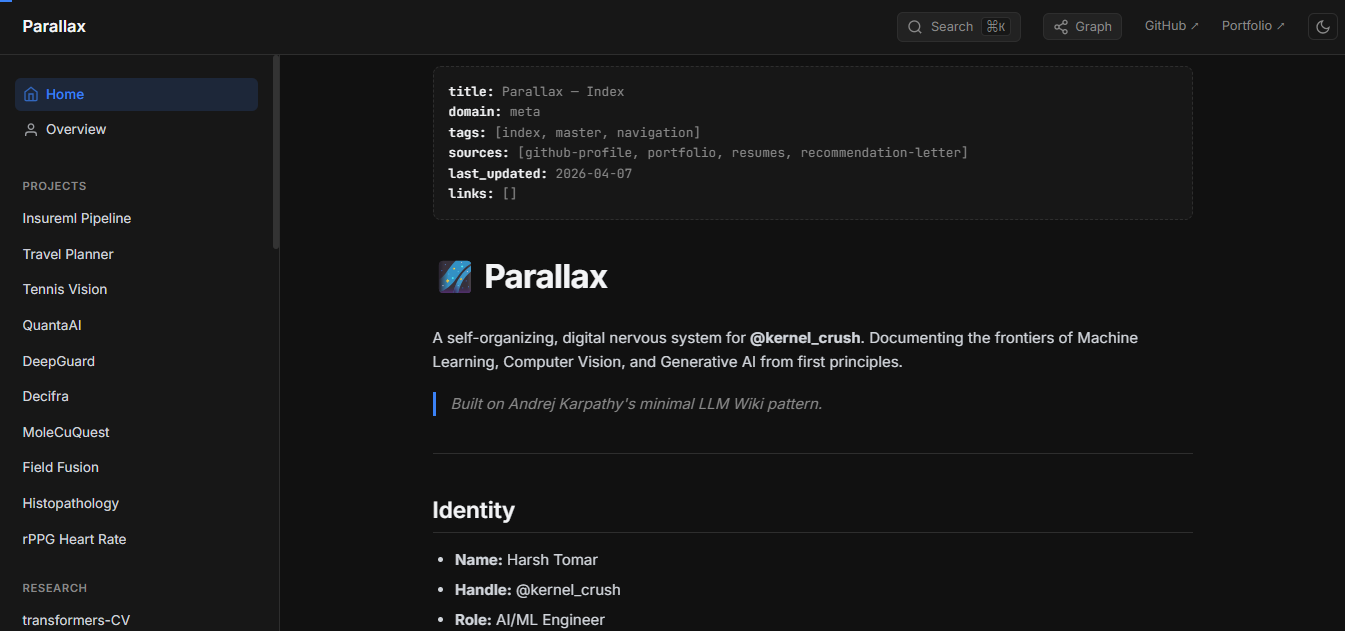Click the Parallax main heading
Screen dimensions: 1345x631
pos(546,276)
